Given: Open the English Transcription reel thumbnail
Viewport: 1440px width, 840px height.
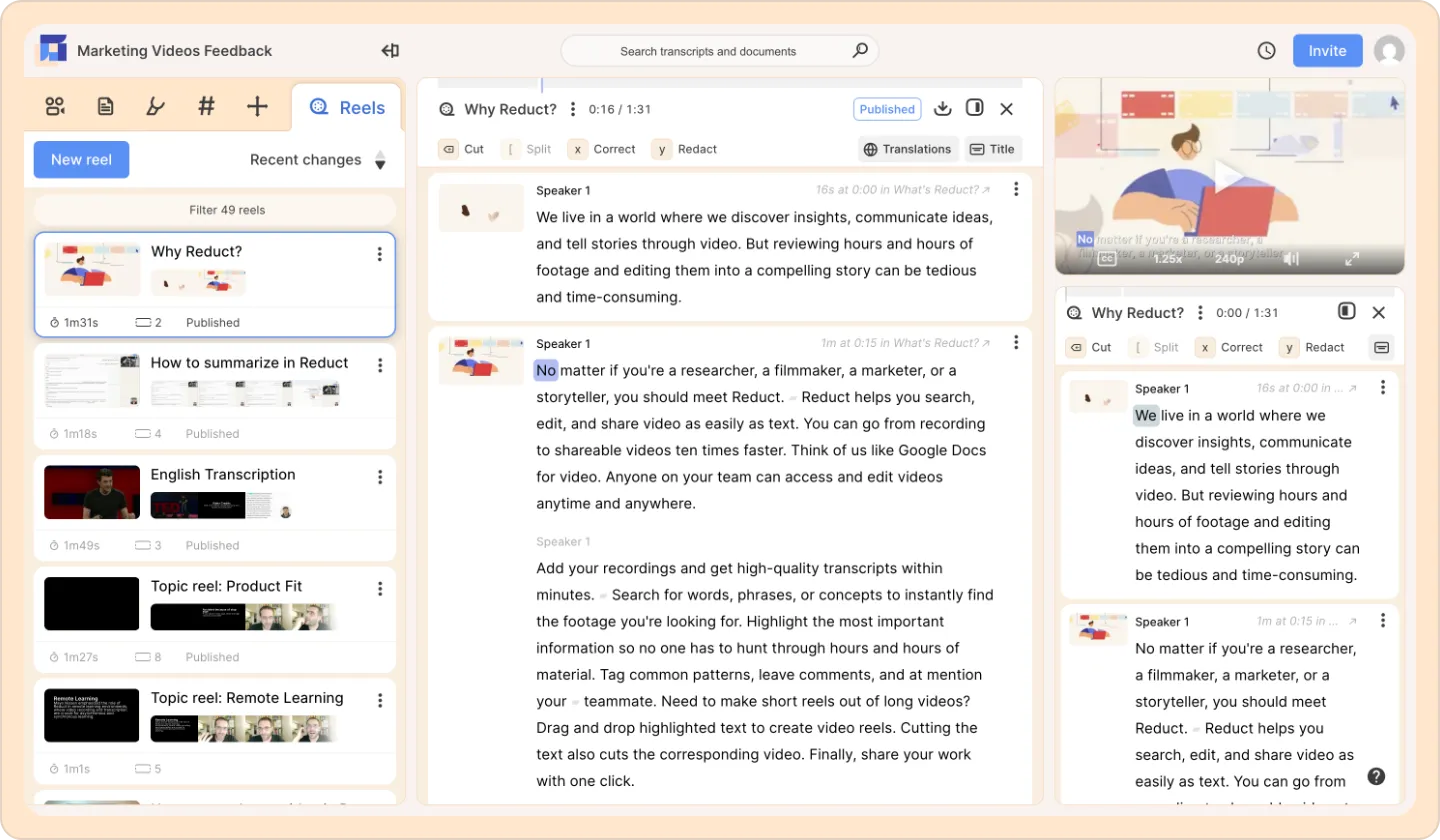Looking at the screenshot, I should click(x=92, y=492).
